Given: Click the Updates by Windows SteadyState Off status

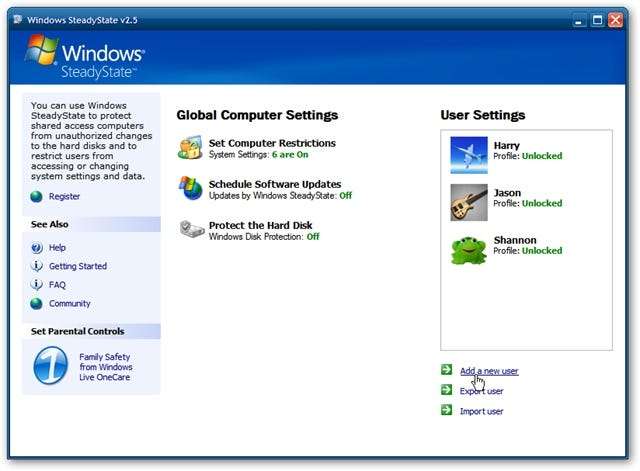Looking at the screenshot, I should tap(345, 196).
